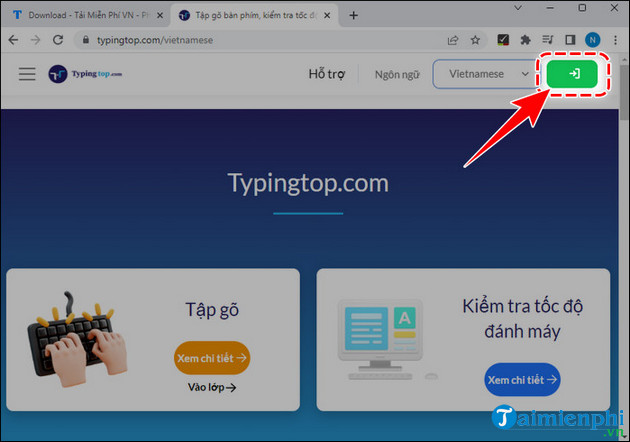Viewport: 630px width, 442px height.
Task: Open the browser extensions puzzle icon
Action: (525, 41)
